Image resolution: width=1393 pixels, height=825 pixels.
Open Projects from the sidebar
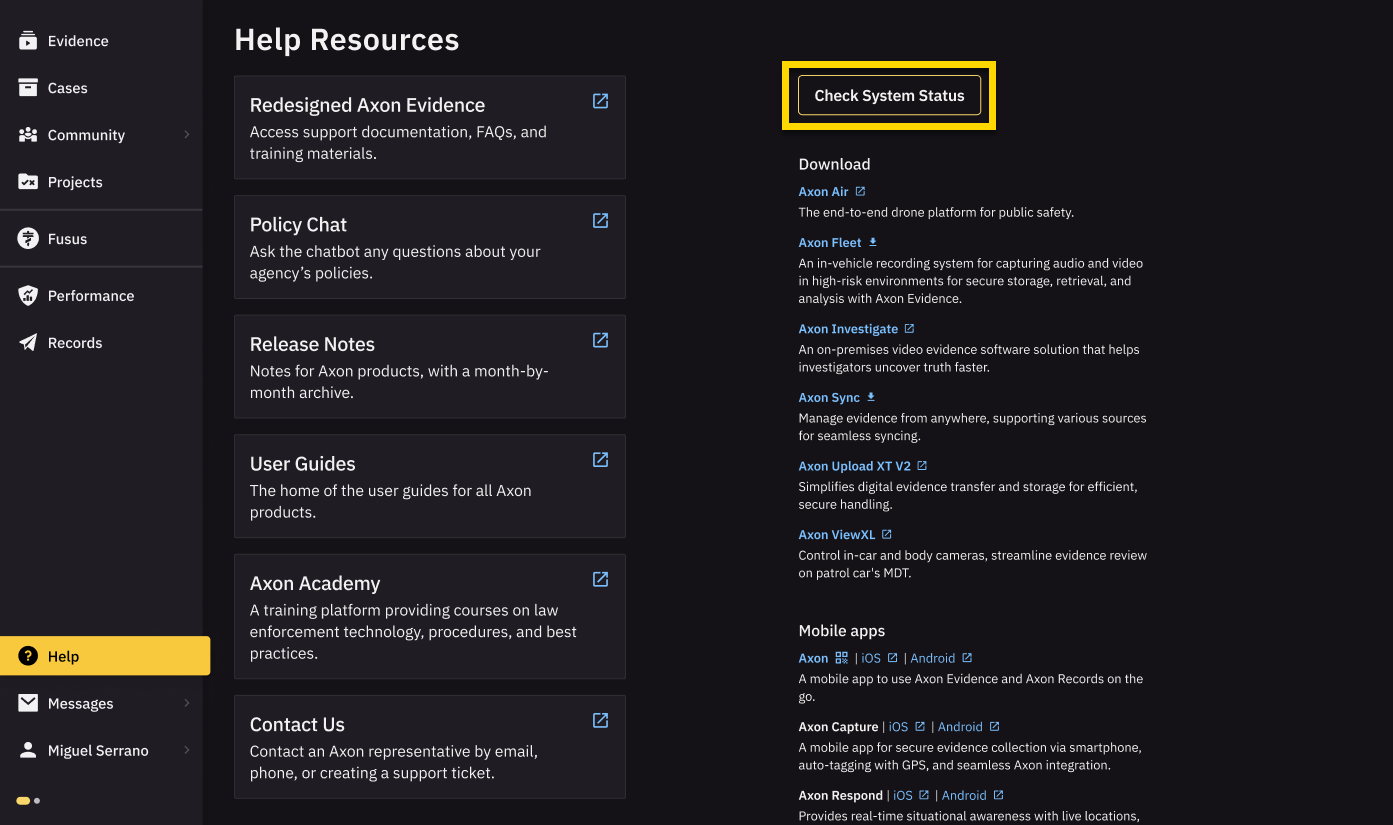[75, 182]
